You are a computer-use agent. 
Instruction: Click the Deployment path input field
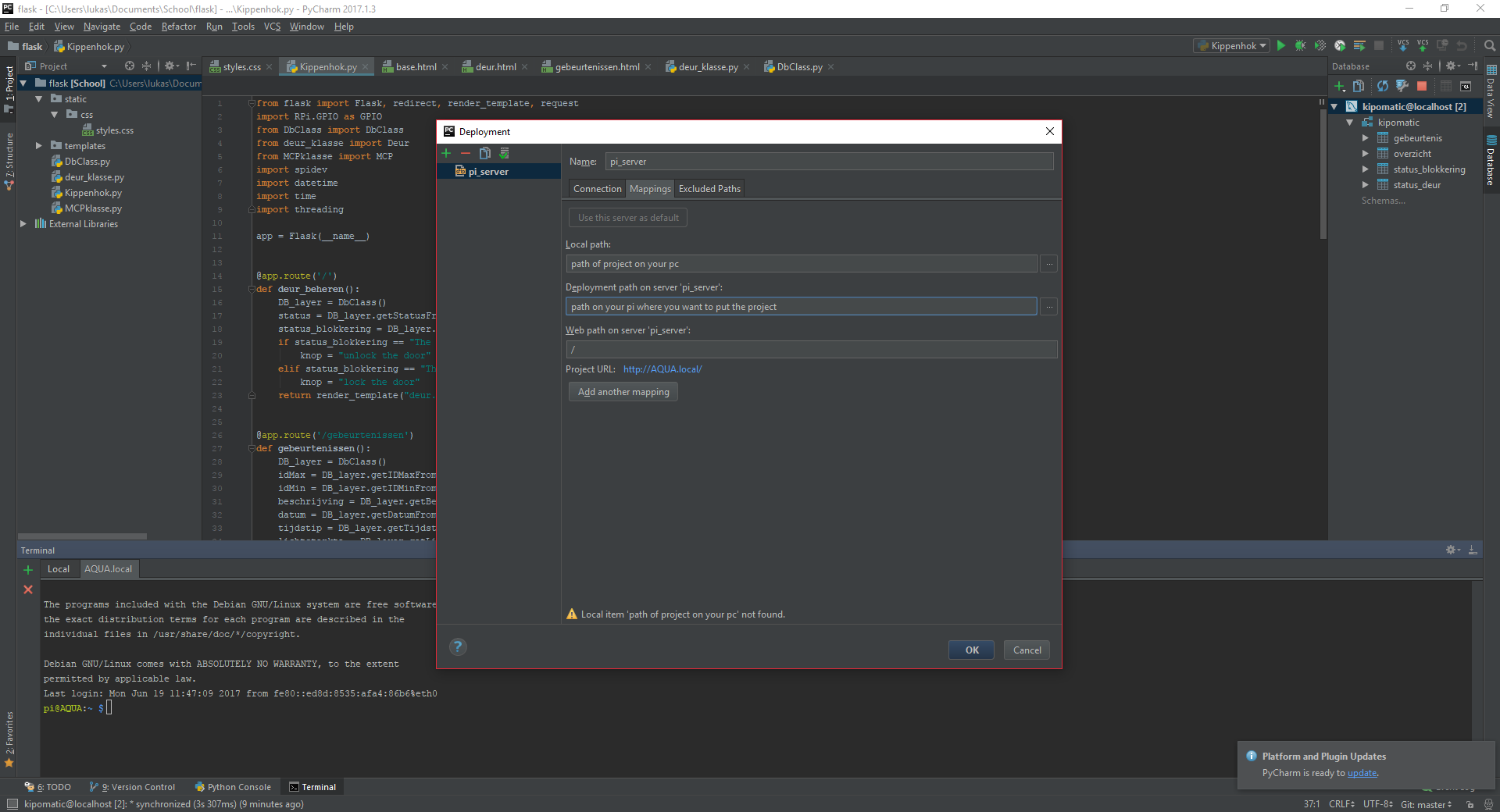pos(801,307)
